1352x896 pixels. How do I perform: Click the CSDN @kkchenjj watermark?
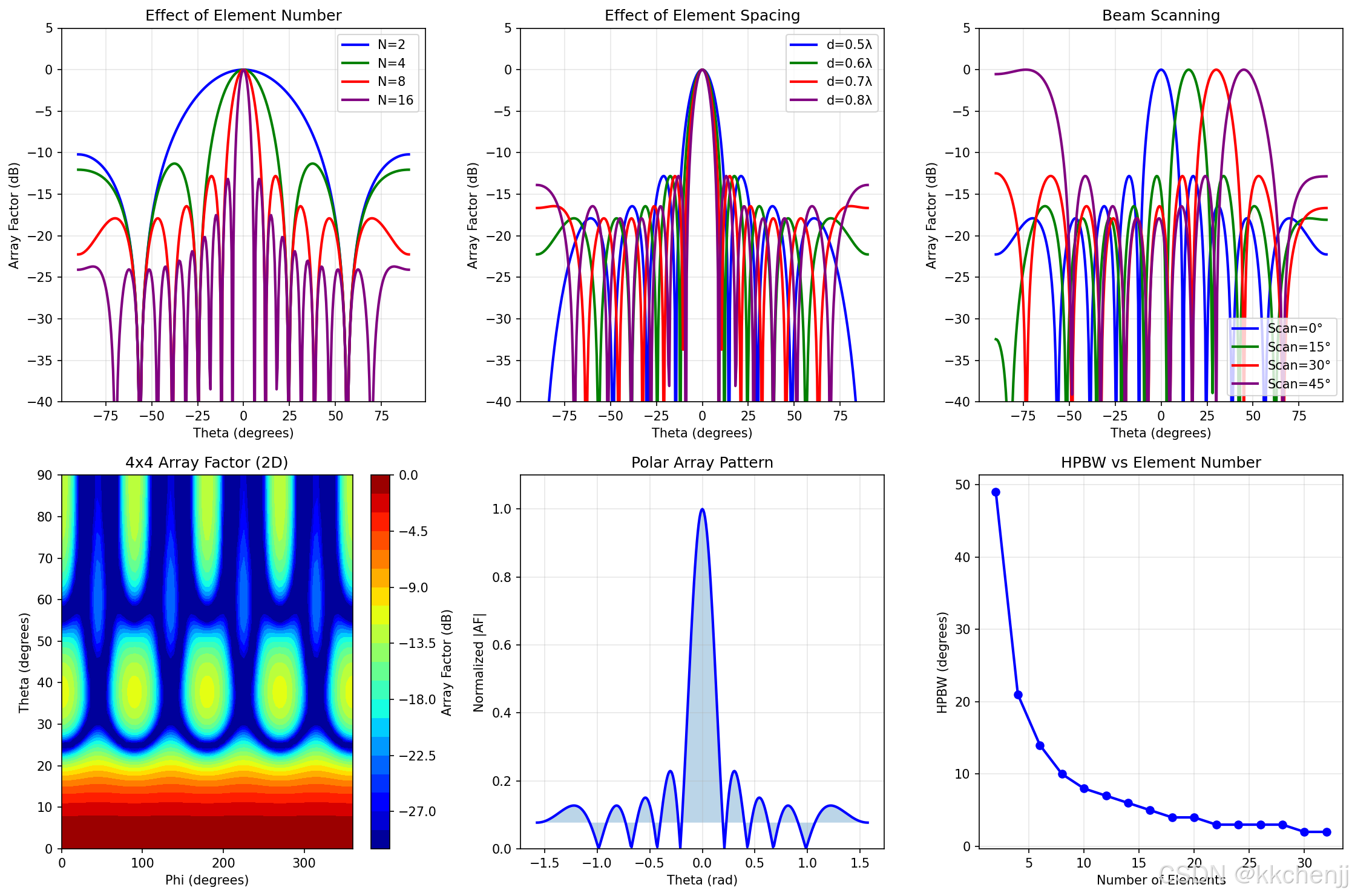point(1253,875)
